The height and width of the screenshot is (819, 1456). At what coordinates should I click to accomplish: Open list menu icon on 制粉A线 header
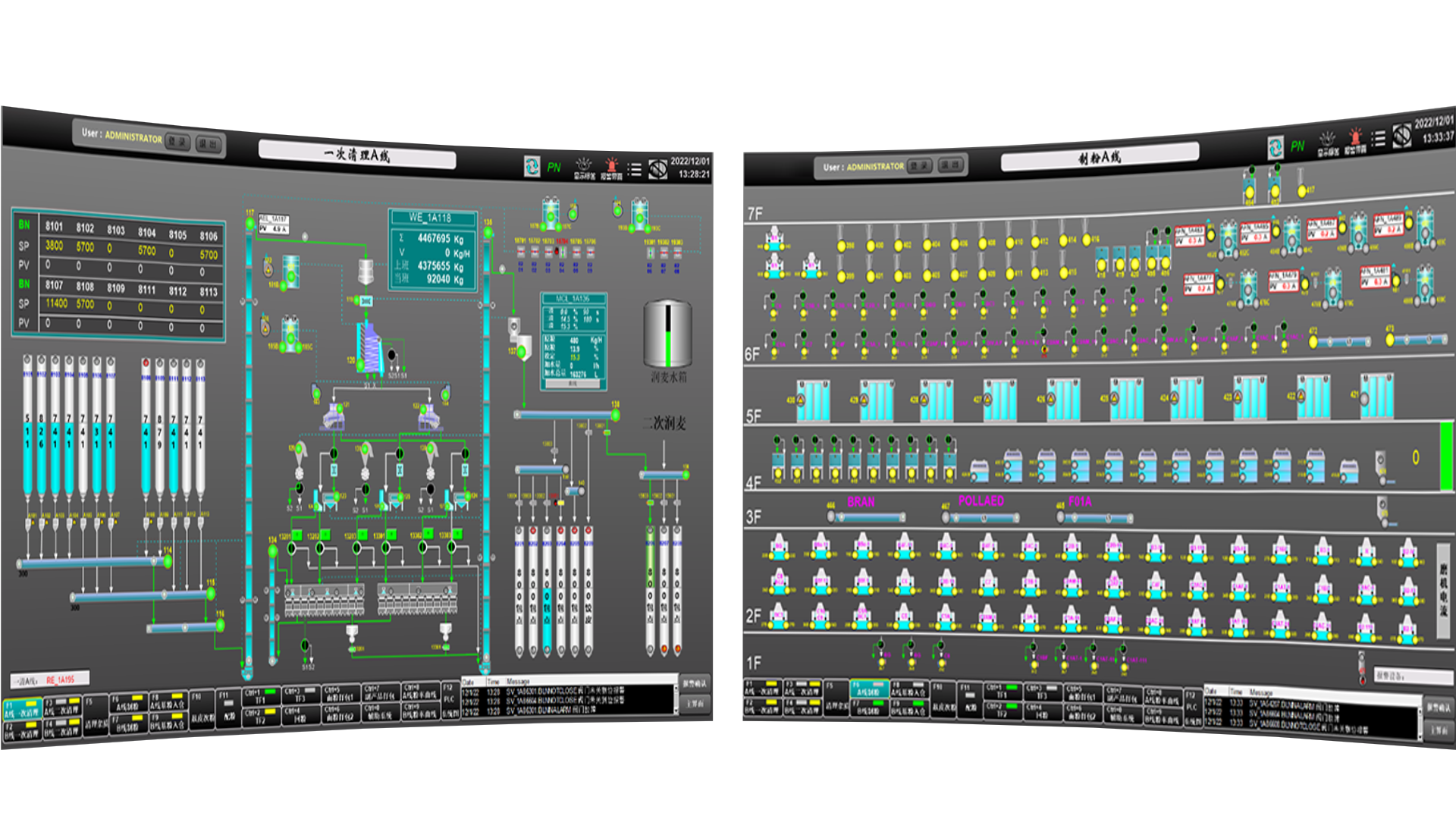click(x=1378, y=139)
